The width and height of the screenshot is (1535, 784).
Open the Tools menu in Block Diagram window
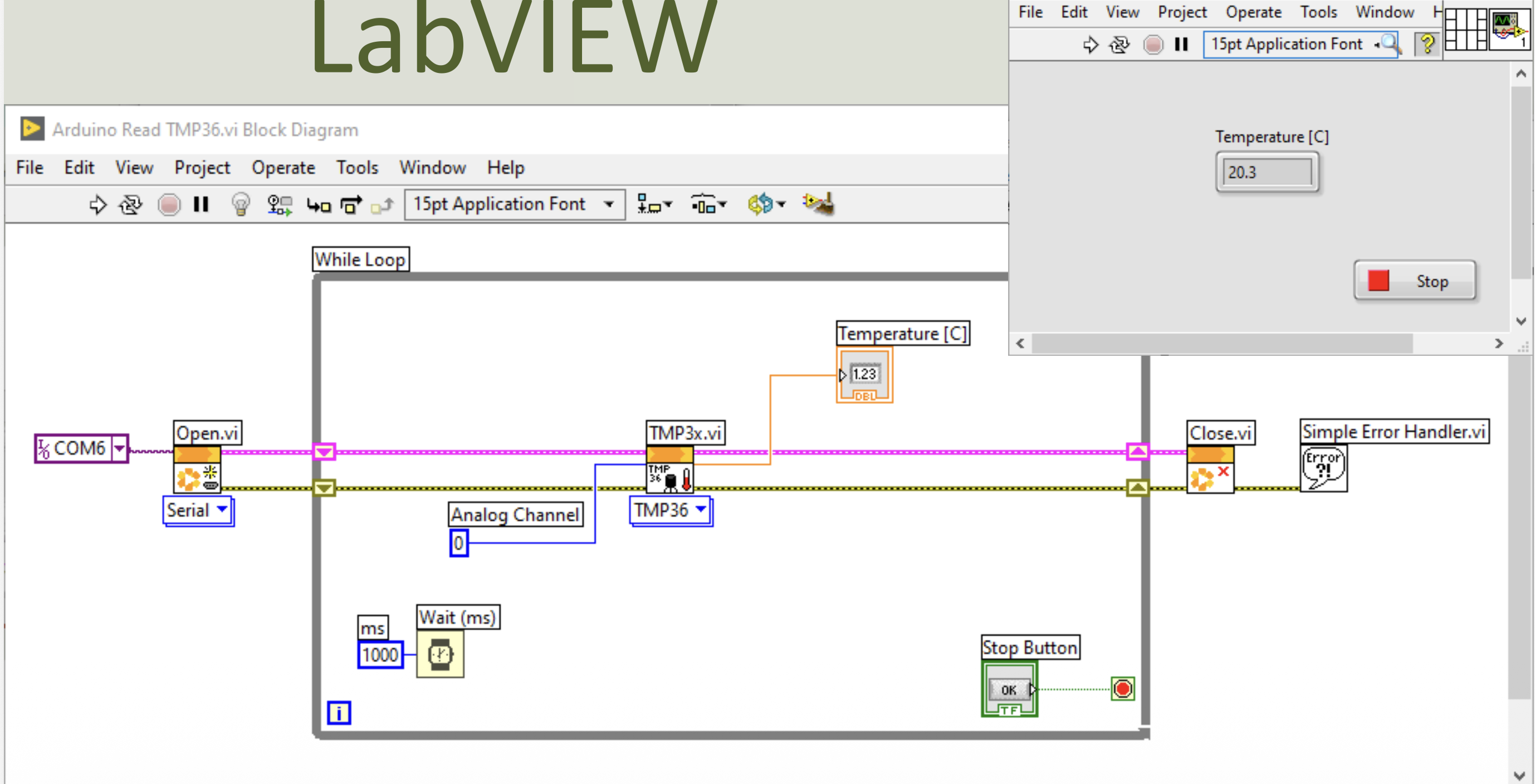click(x=357, y=168)
